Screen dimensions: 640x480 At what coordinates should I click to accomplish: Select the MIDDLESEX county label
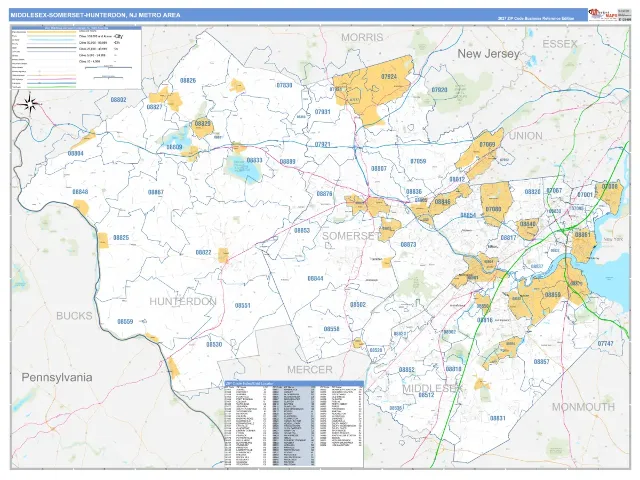tap(433, 389)
